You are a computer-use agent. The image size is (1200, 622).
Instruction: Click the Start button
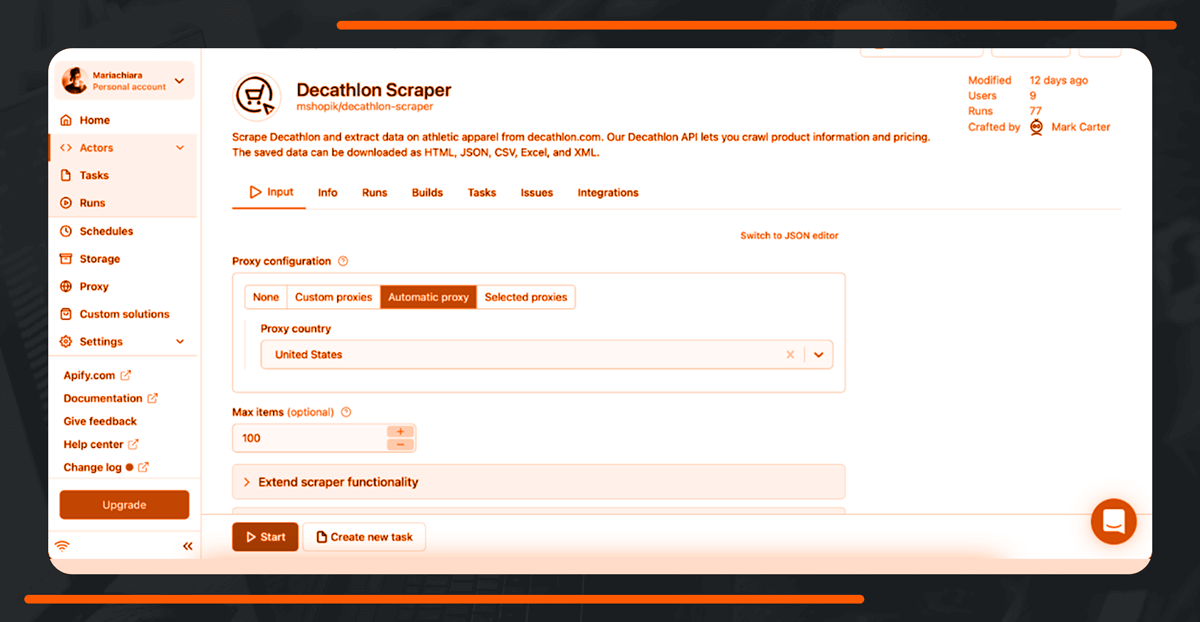coord(265,537)
